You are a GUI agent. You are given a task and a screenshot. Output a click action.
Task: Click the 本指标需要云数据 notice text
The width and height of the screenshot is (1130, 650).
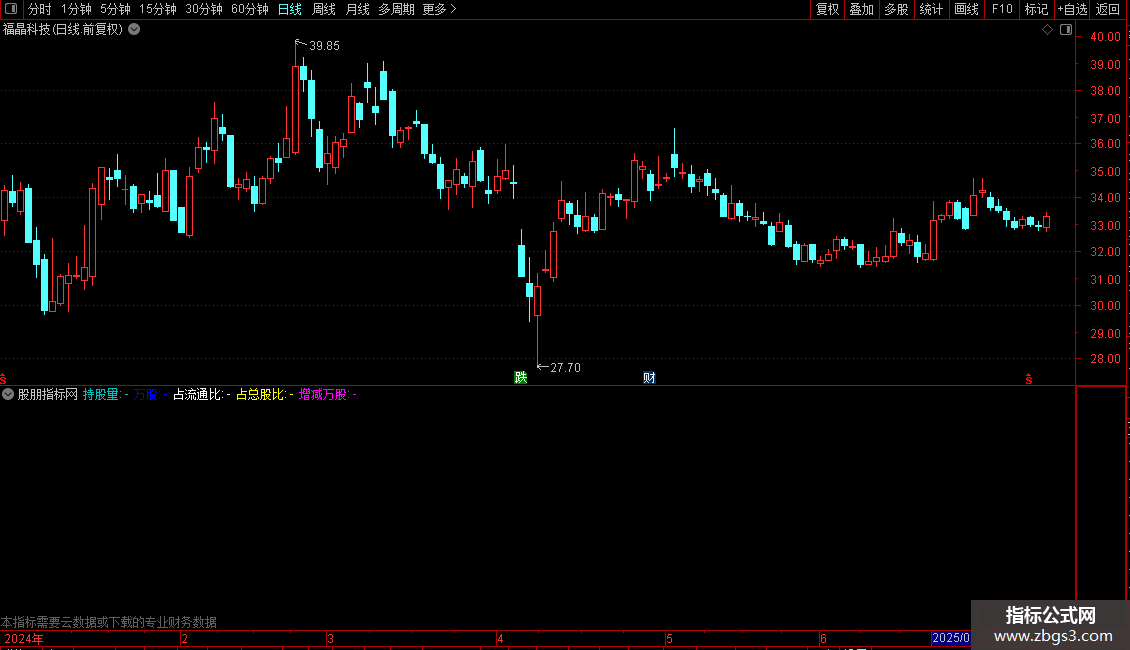click(x=109, y=622)
